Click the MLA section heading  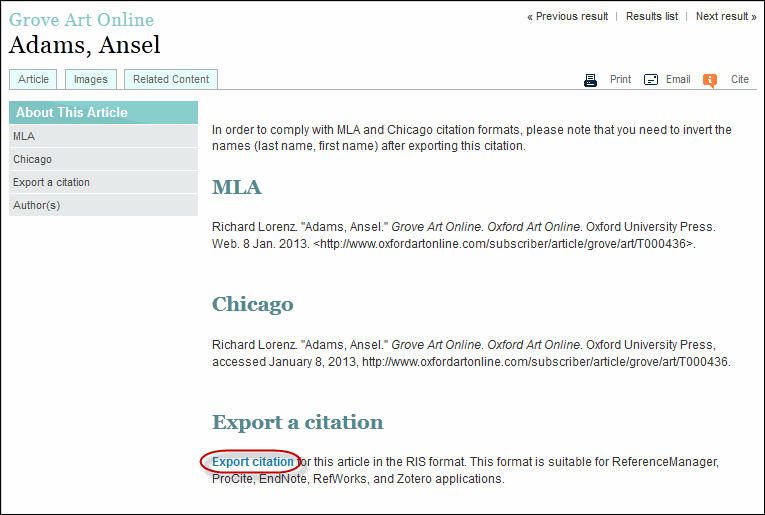[237, 187]
